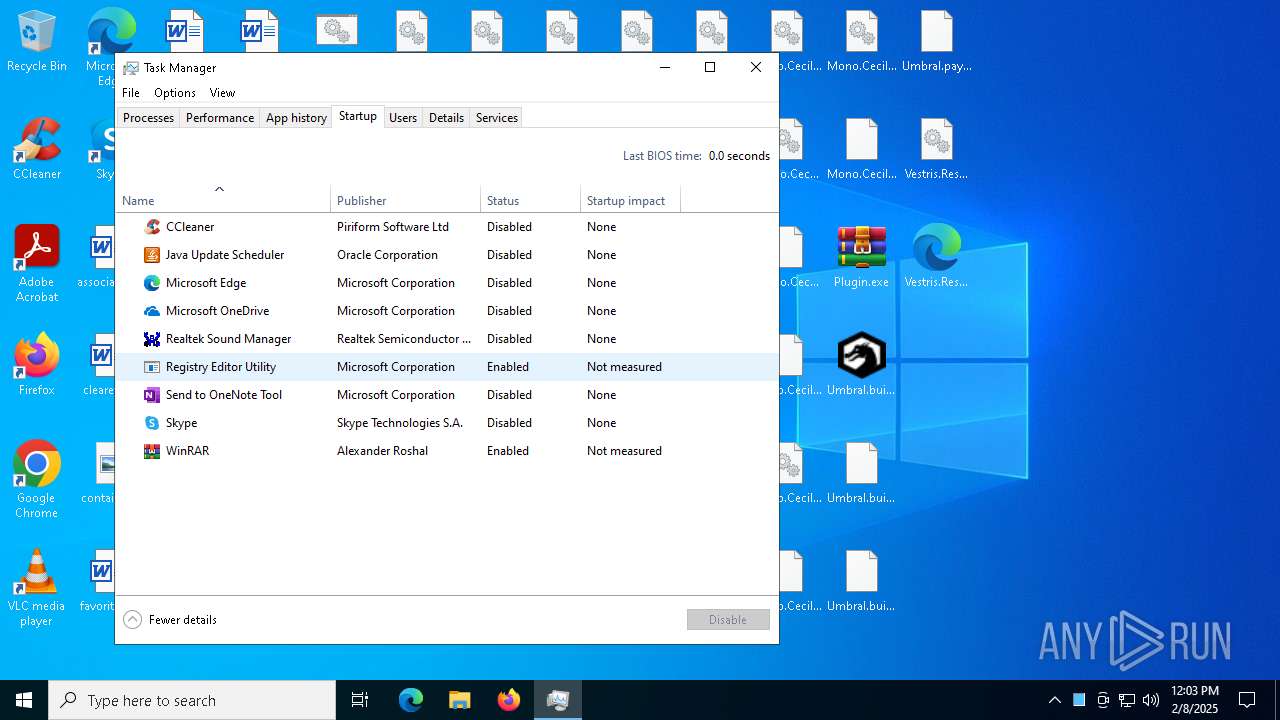Screen dimensions: 1280x720
Task: Sort by the Publisher column header
Action: pyautogui.click(x=405, y=200)
